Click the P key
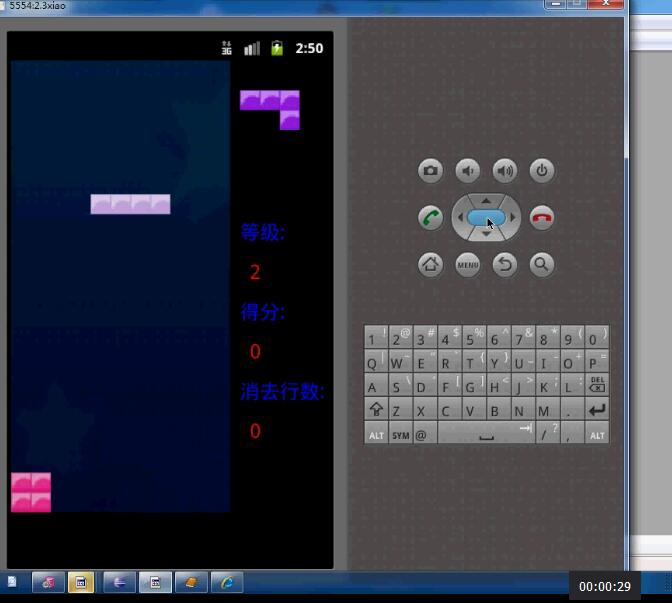 click(x=597, y=361)
